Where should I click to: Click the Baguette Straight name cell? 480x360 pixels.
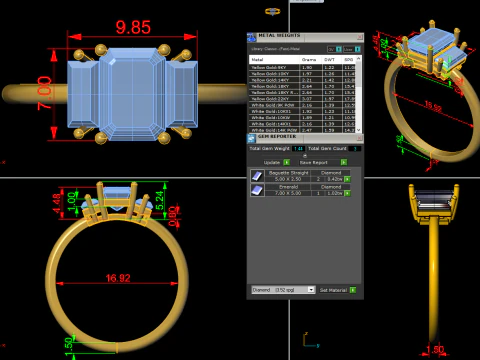pos(288,173)
